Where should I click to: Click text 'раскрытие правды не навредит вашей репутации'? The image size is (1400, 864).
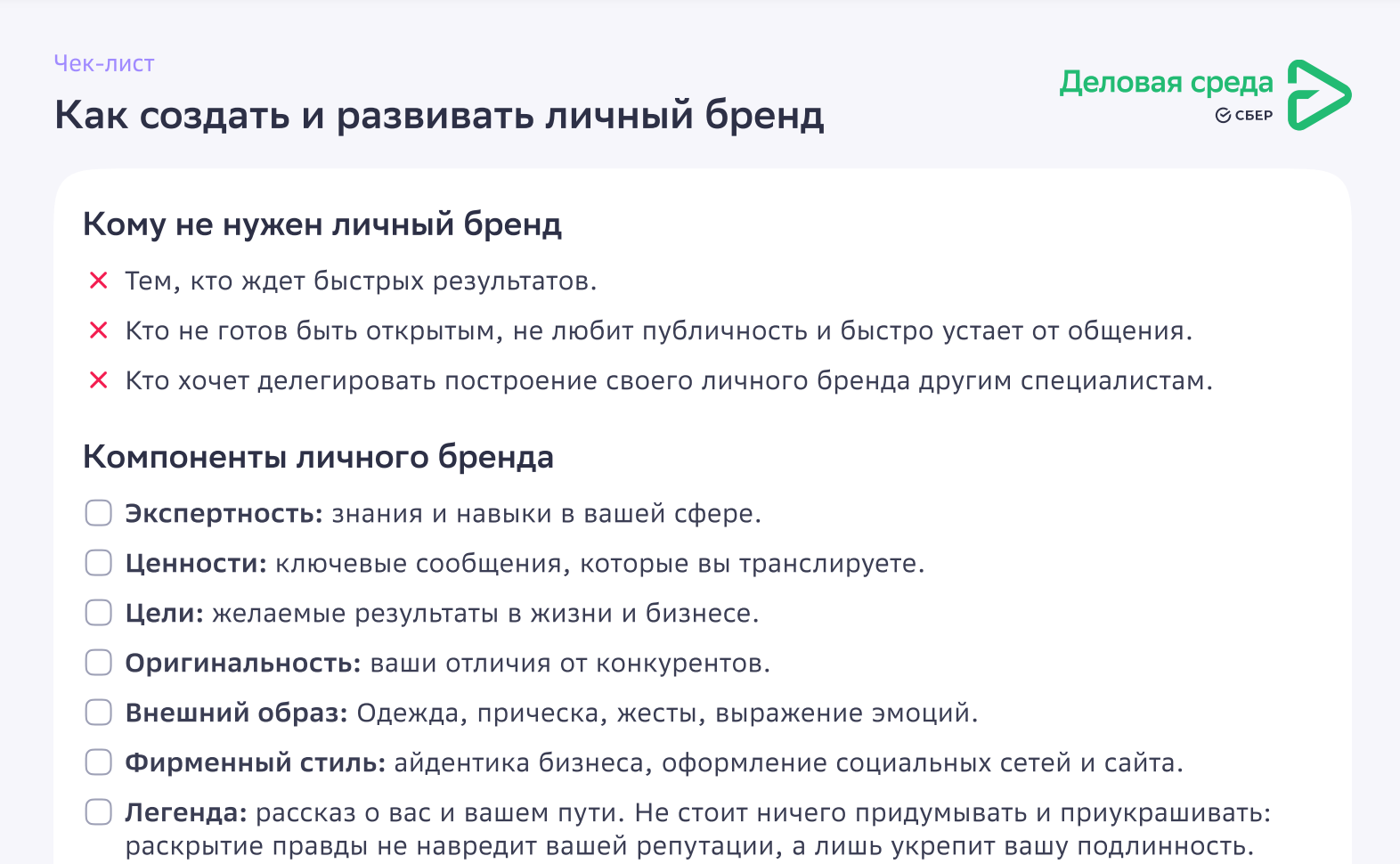(452, 846)
